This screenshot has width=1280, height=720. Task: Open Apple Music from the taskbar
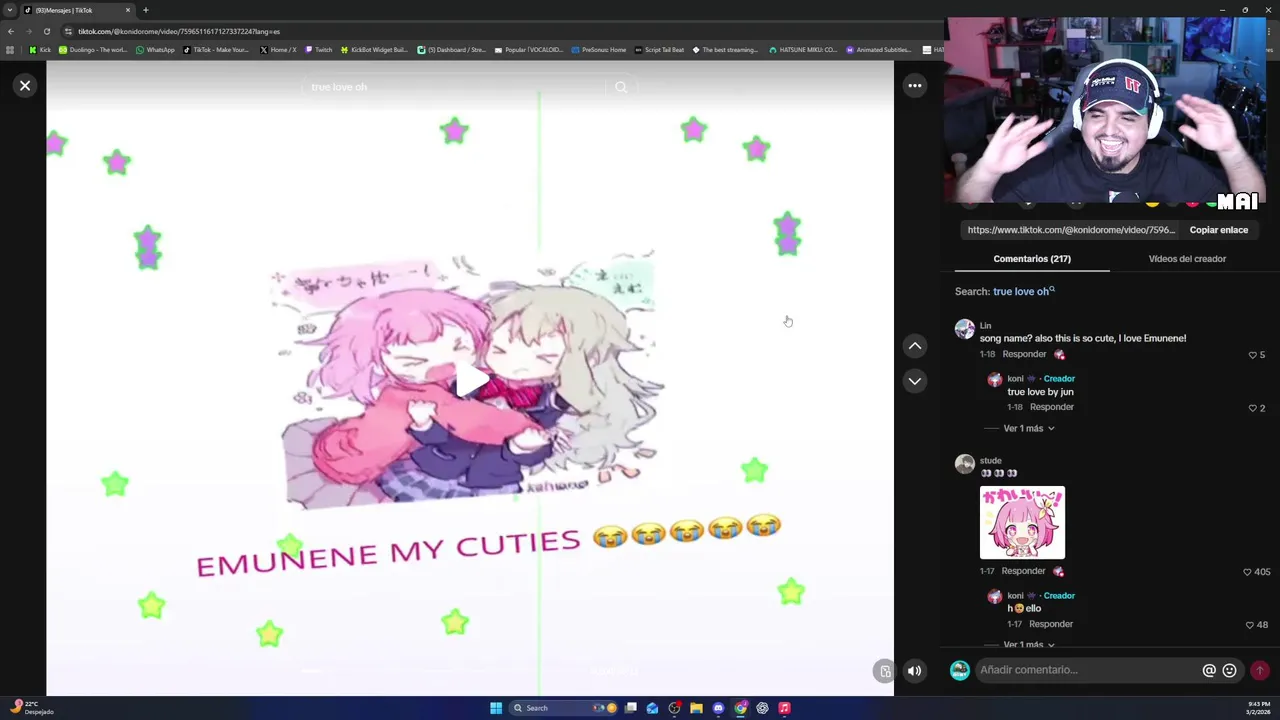784,708
